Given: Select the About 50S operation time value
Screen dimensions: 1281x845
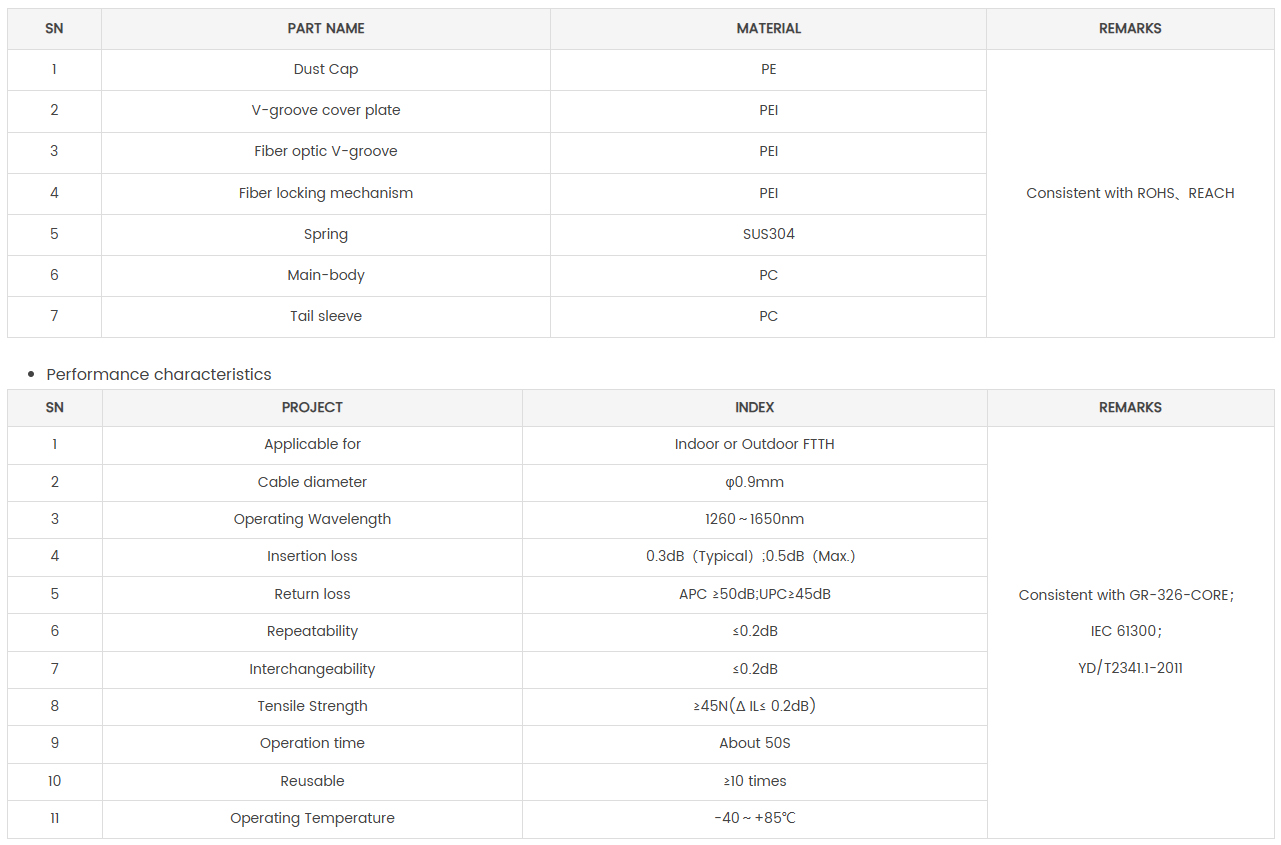Looking at the screenshot, I should pos(754,743).
